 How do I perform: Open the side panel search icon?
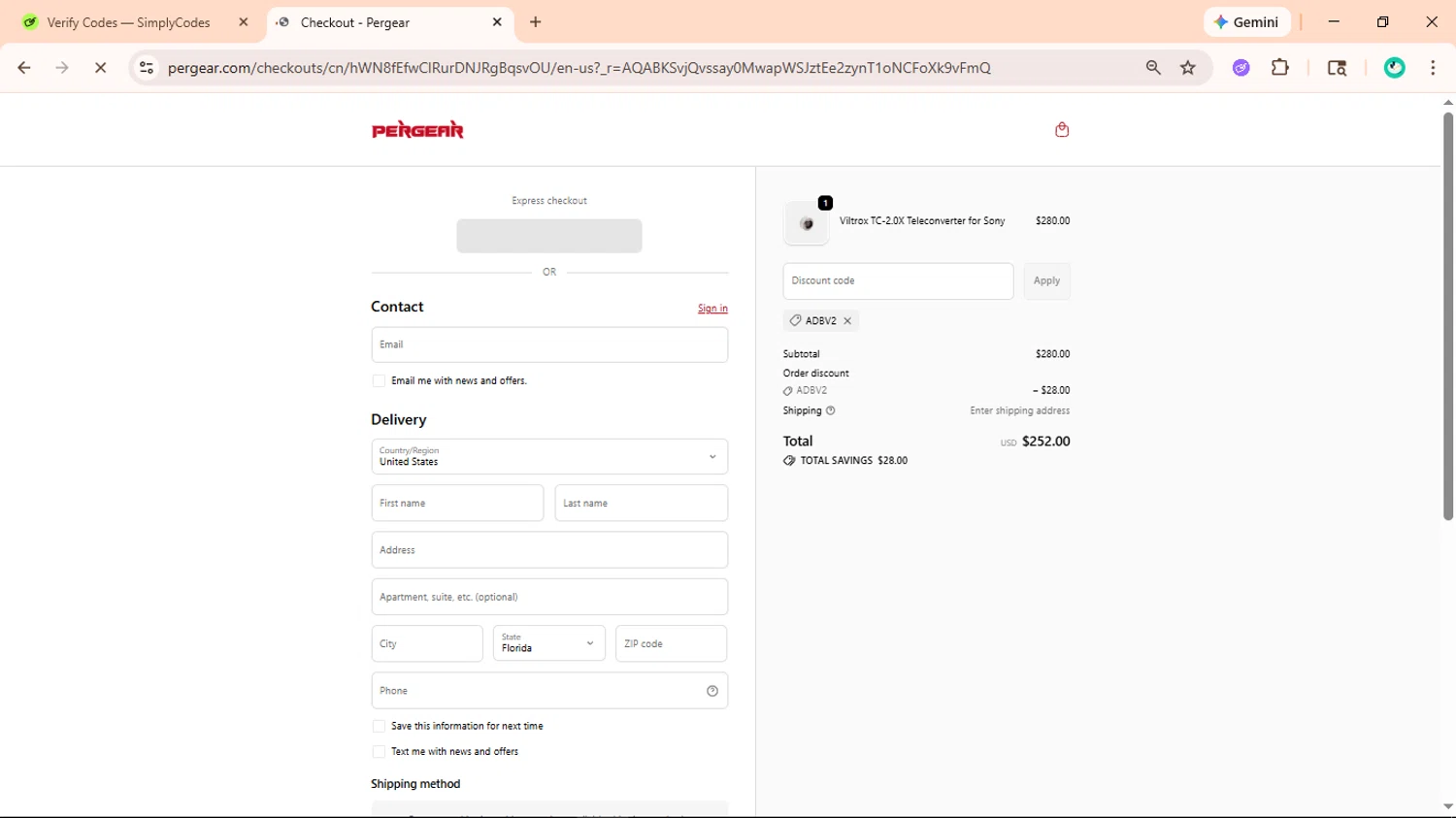point(1337,68)
